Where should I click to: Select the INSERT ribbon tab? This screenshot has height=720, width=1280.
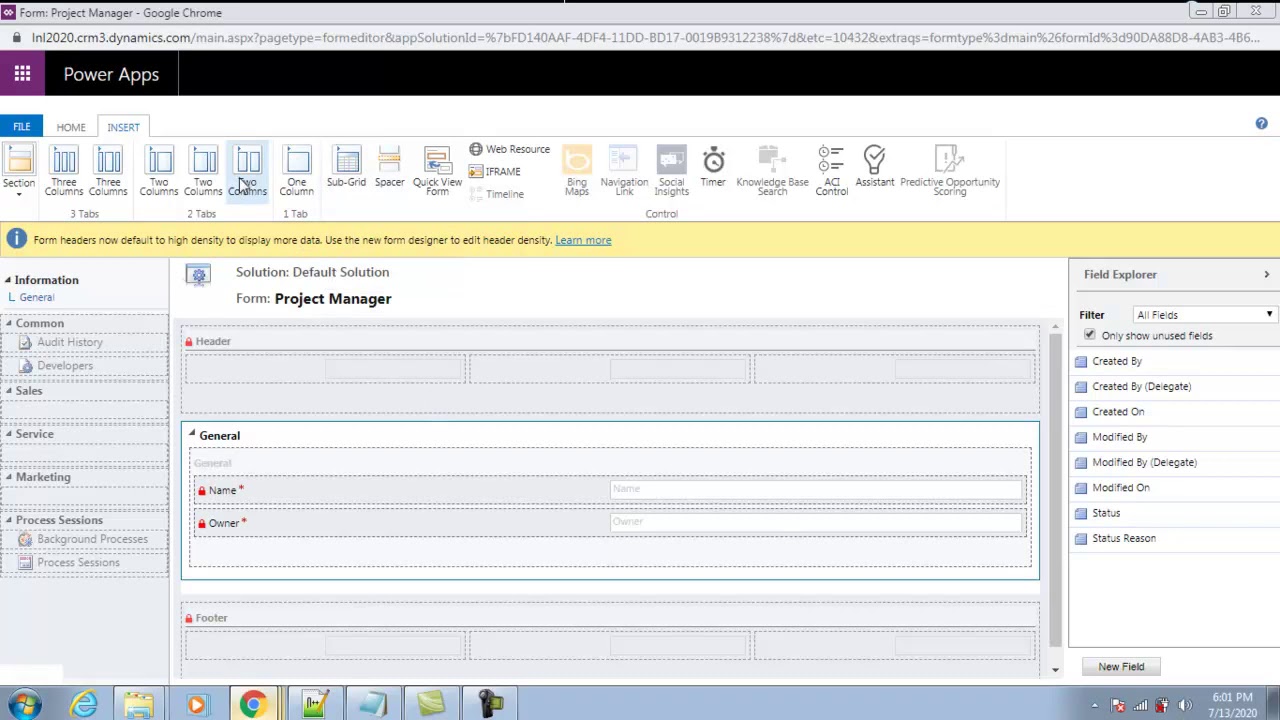[124, 127]
